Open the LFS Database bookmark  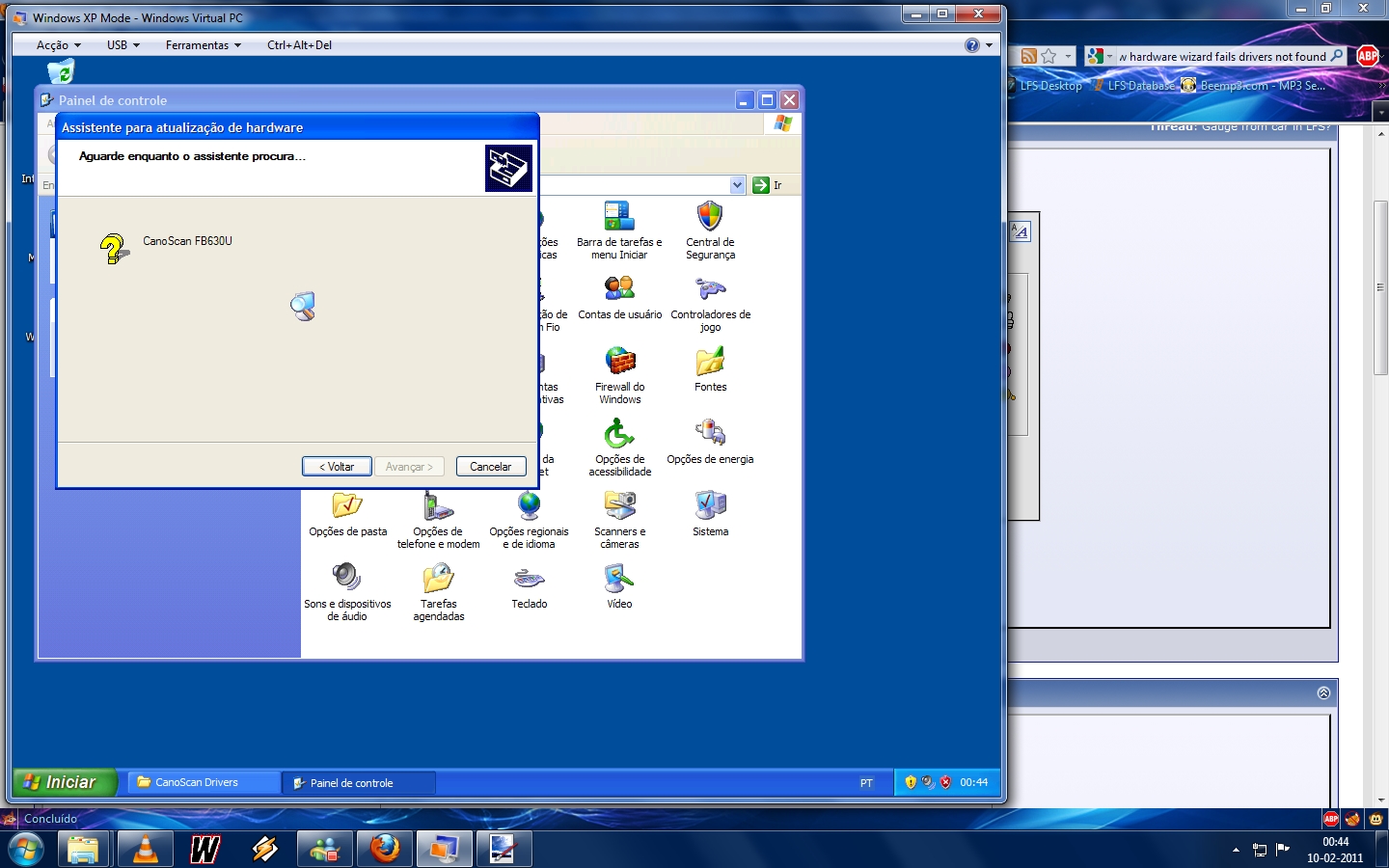1132,86
